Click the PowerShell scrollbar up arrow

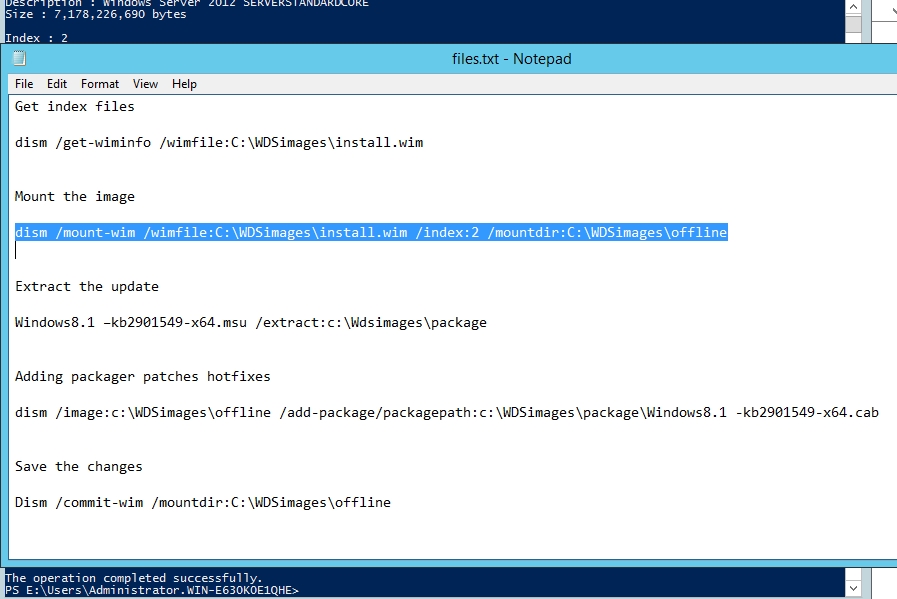852,6
